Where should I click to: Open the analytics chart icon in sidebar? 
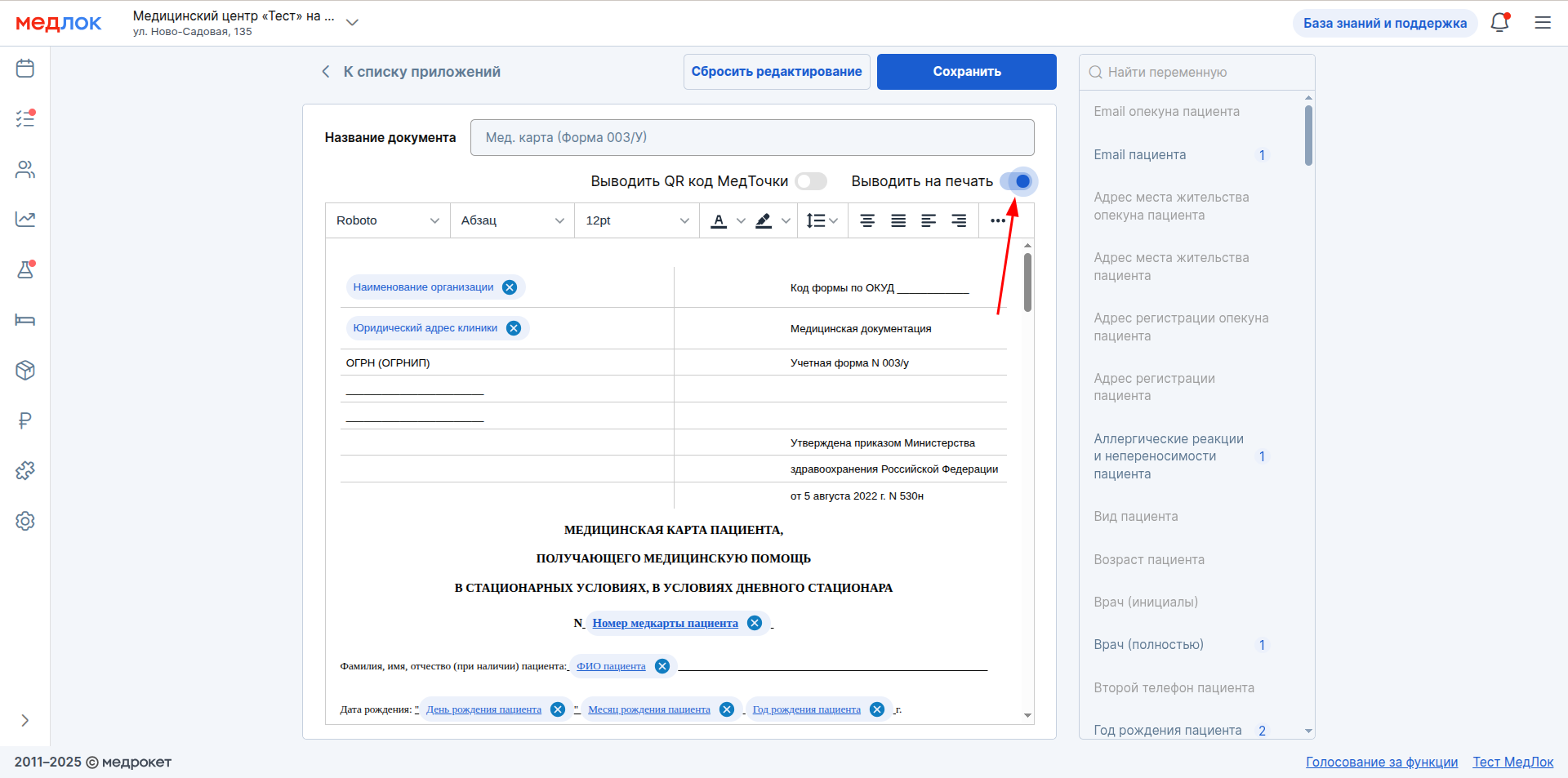(x=25, y=219)
